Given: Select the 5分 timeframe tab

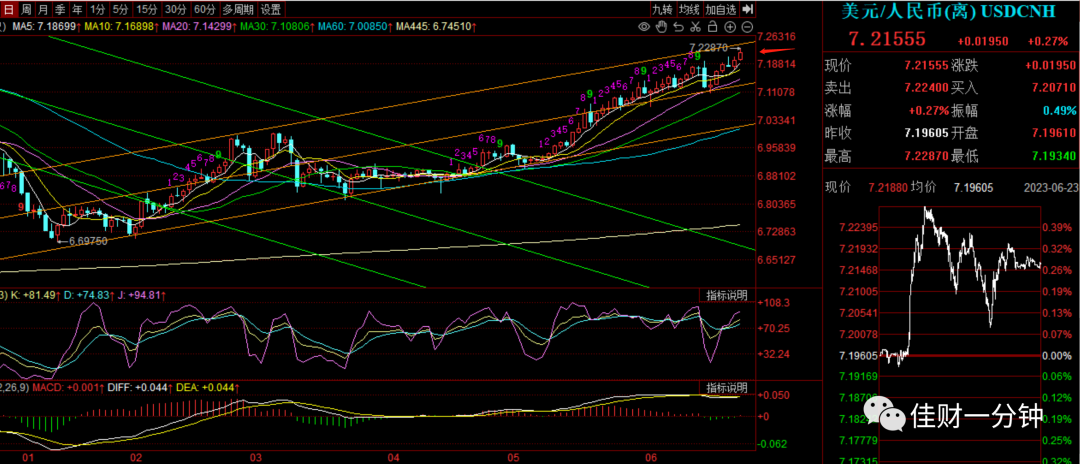Looking at the screenshot, I should (121, 10).
